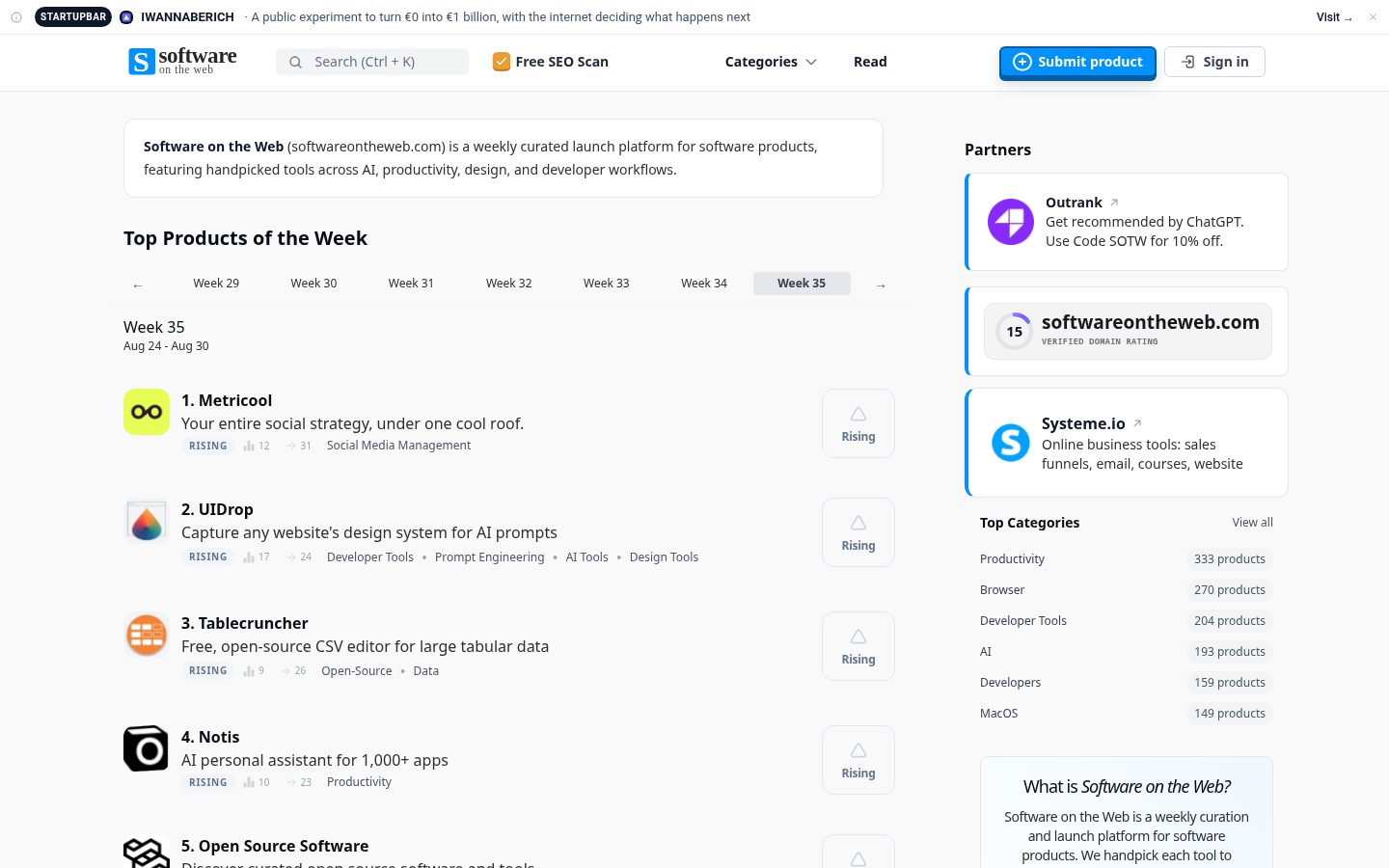This screenshot has width=1389, height=868.
Task: Open the UIDrop product icon
Action: (x=147, y=521)
